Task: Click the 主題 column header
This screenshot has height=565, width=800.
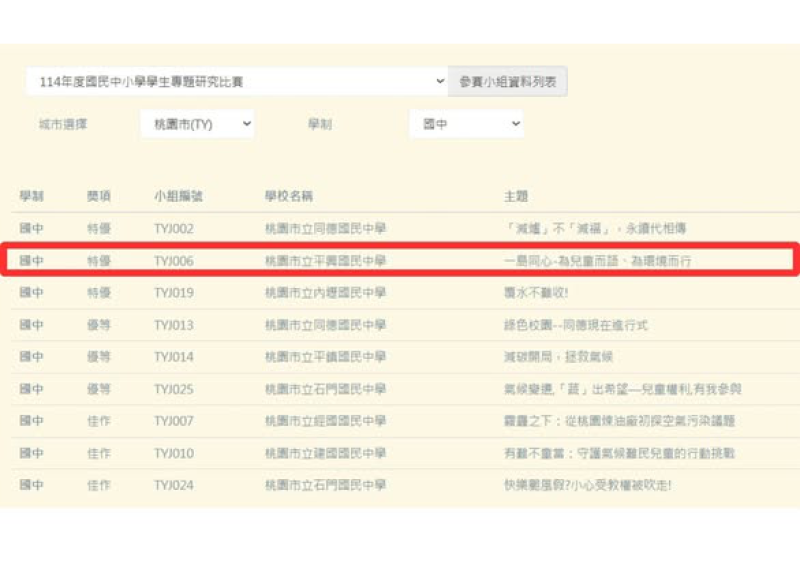Action: pos(516,197)
